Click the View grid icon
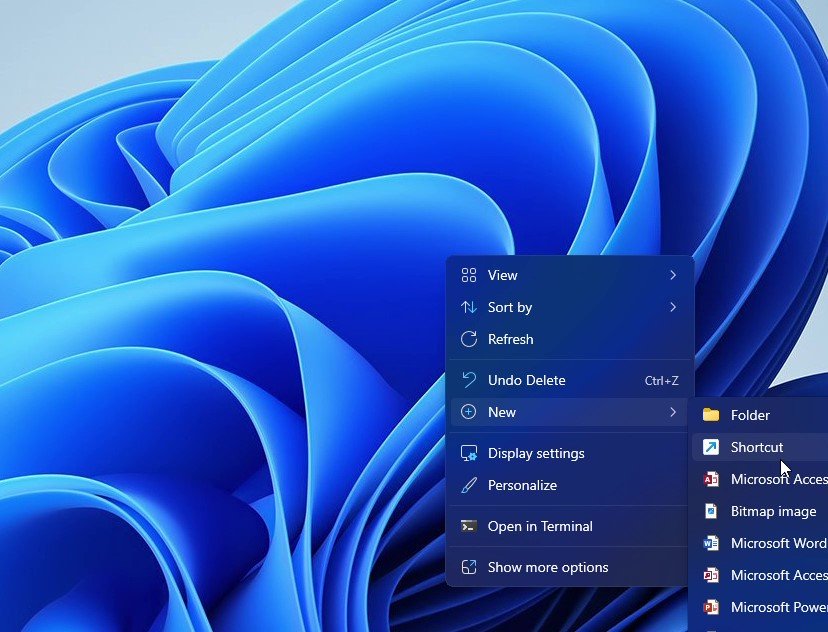 tap(469, 274)
